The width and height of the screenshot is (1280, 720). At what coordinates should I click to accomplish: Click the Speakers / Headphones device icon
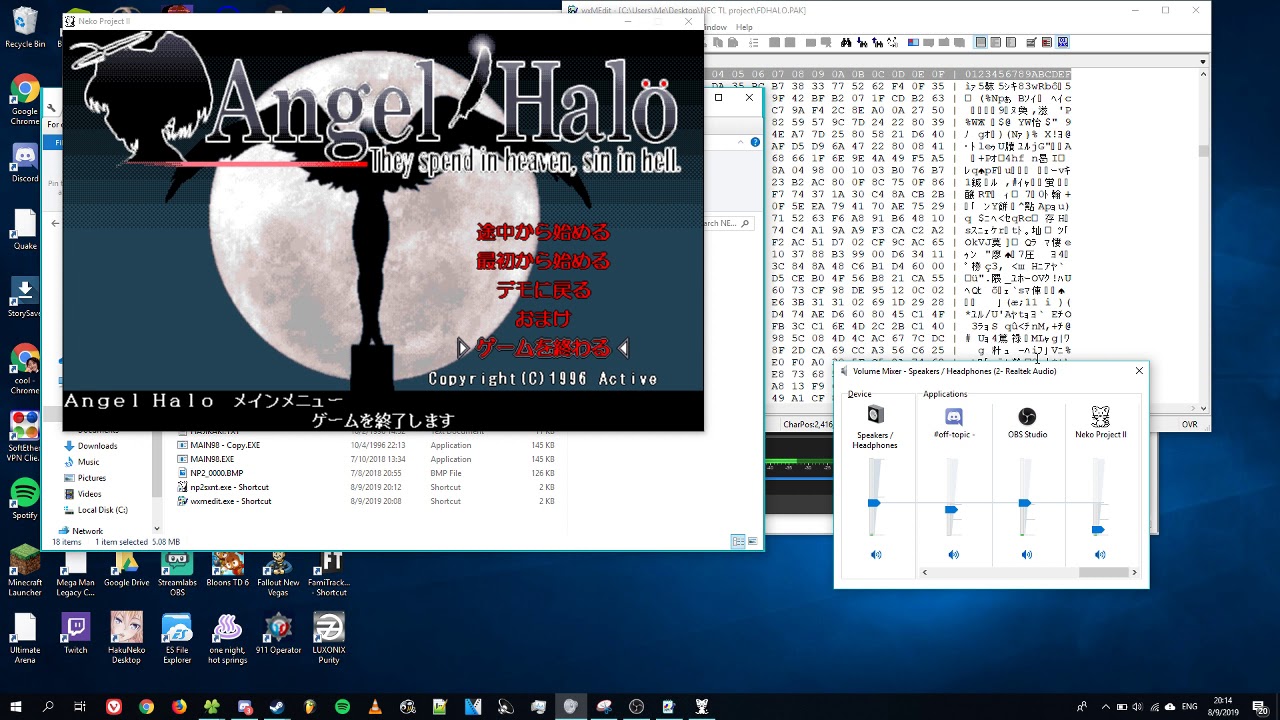coord(875,415)
